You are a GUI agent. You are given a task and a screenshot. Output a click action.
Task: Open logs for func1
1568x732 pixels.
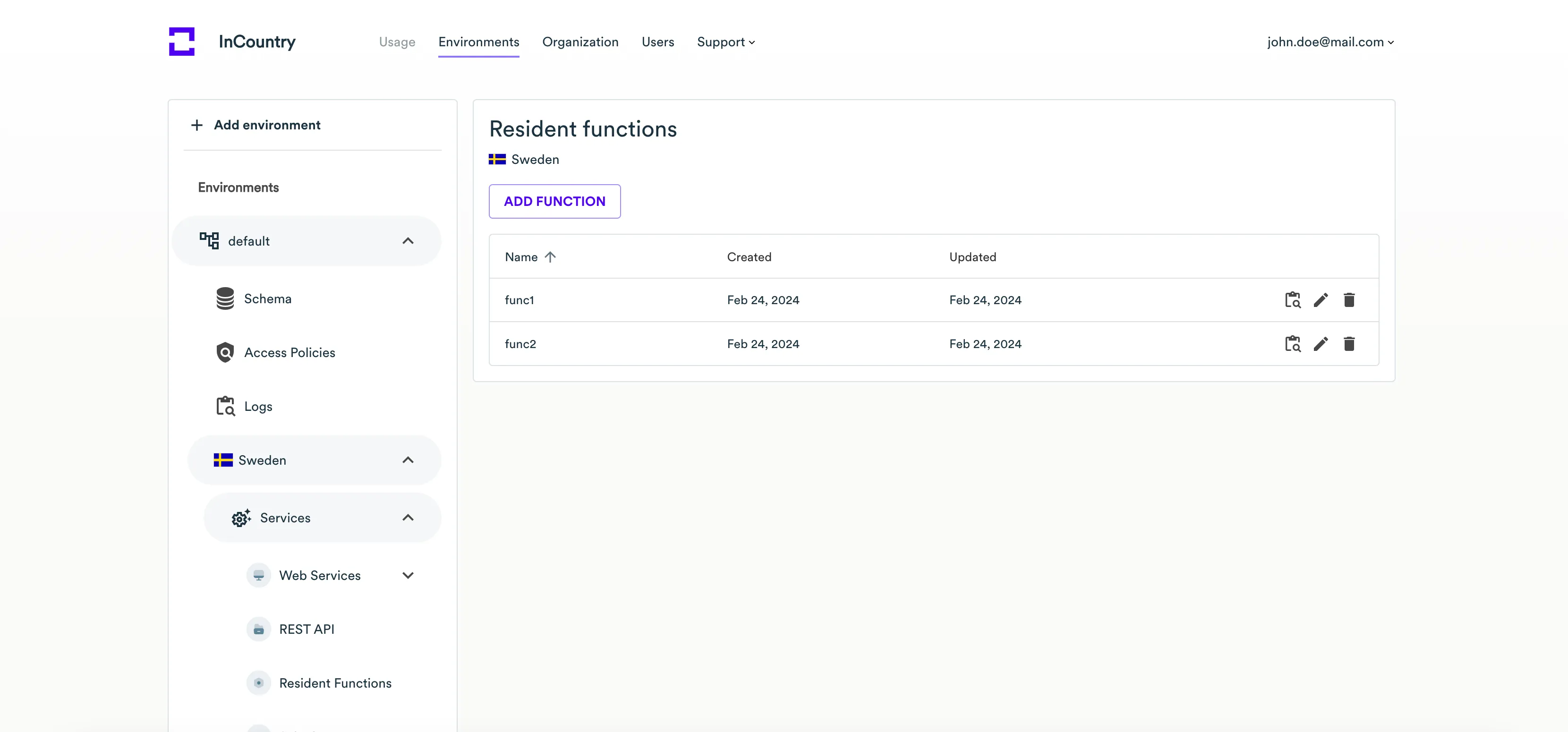coord(1292,300)
